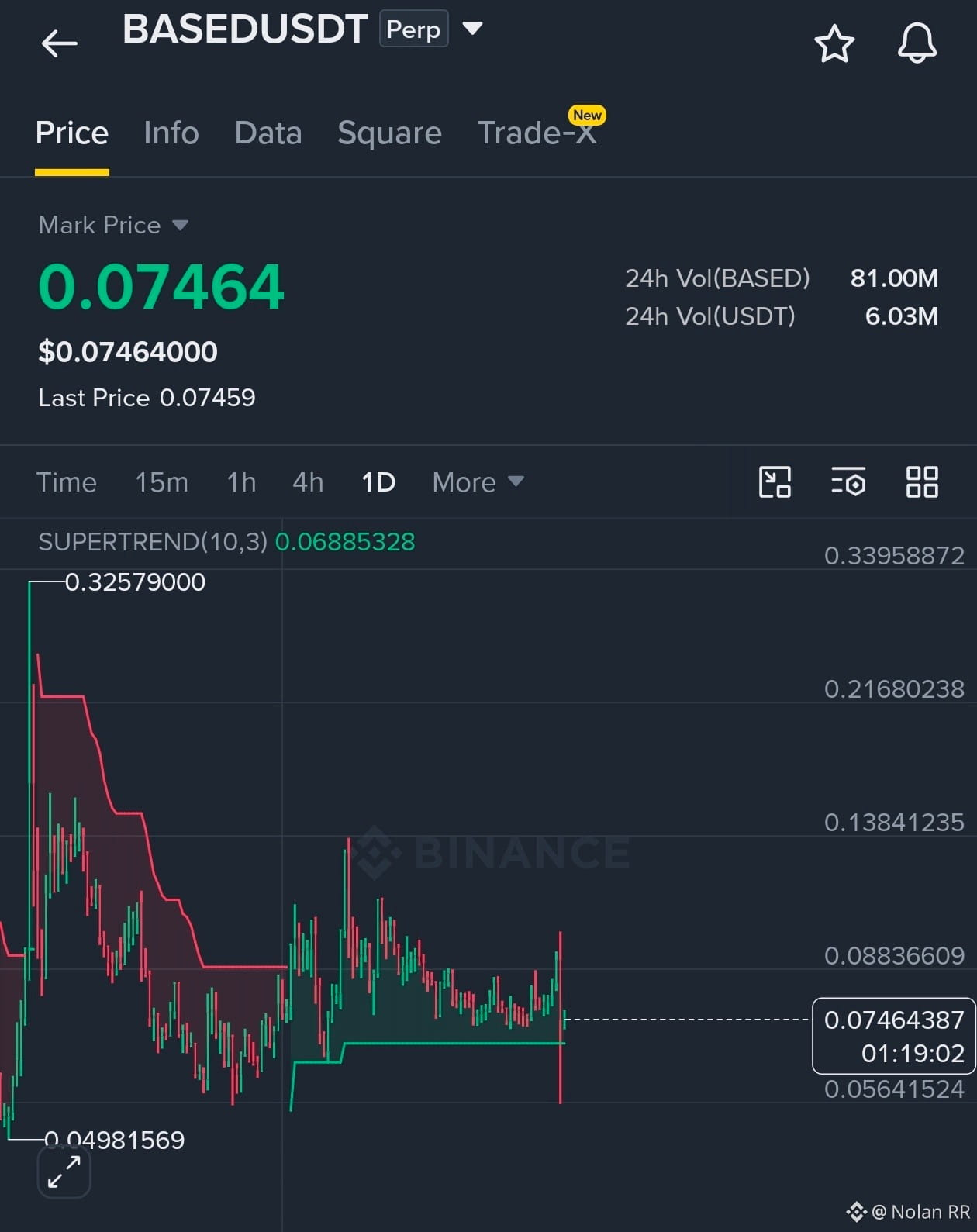Tap the 0.05641524 price axis label
Viewport: 977px width, 1232px height.
(x=894, y=1089)
